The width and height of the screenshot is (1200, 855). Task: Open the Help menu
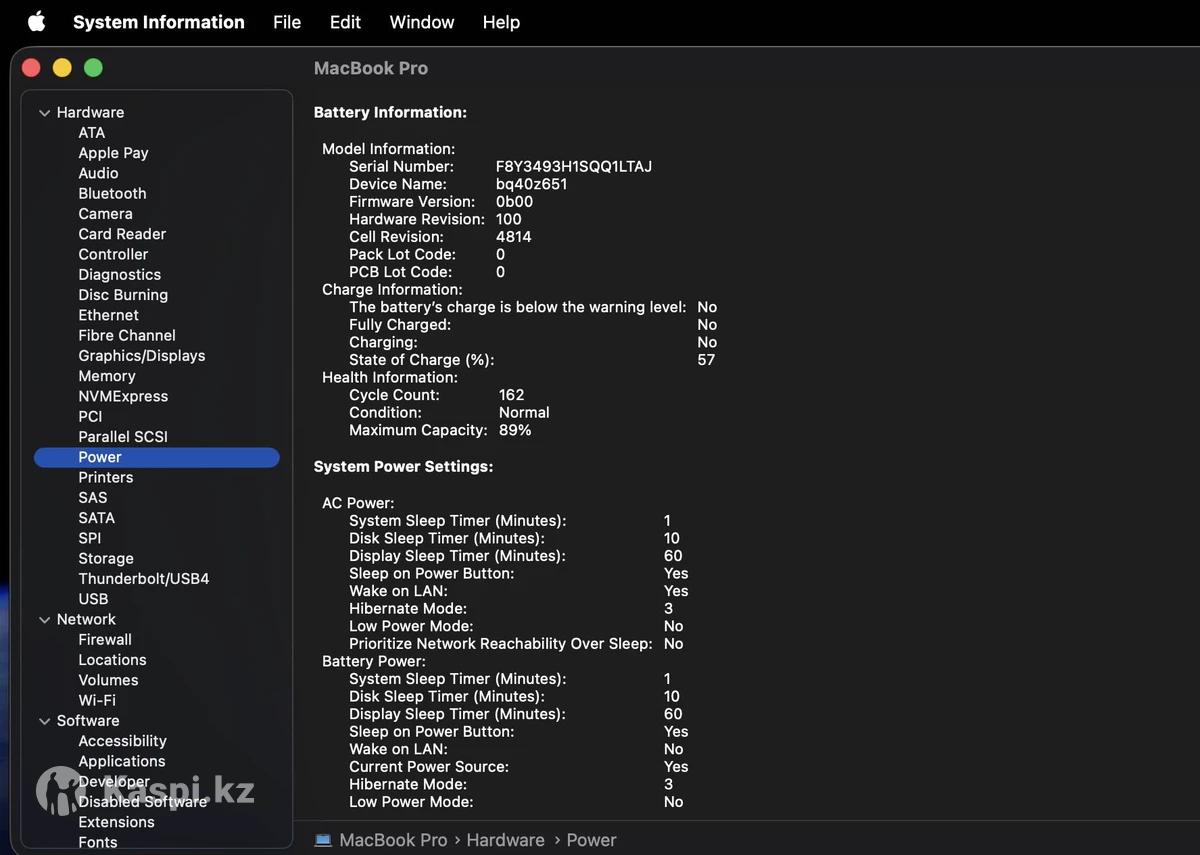pyautogui.click(x=501, y=22)
